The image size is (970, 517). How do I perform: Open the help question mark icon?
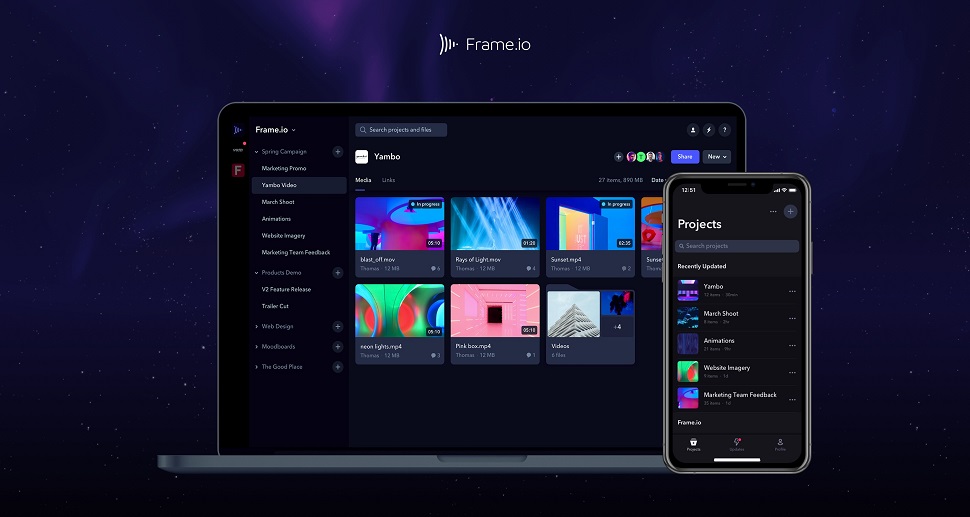[725, 130]
